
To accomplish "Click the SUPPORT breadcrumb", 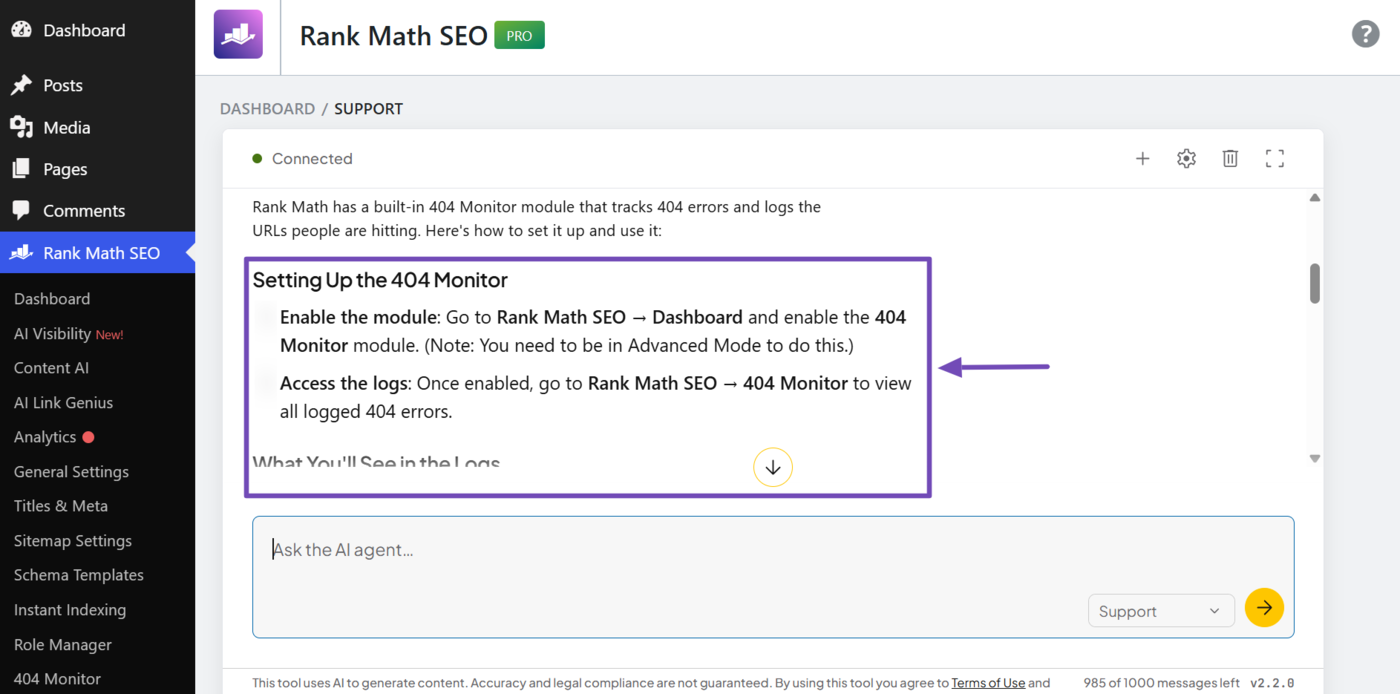I will (369, 109).
